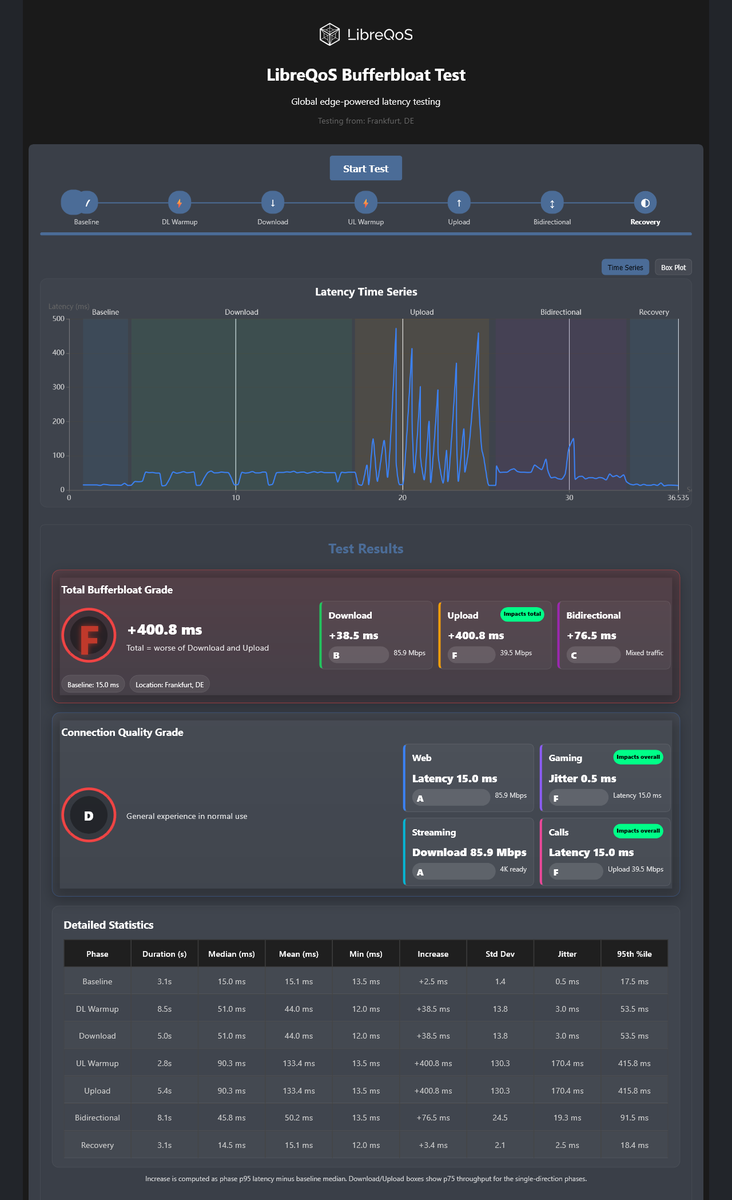Screen dimensions: 732x1200
Task: Click the D connection quality grade circle
Action: tap(89, 816)
